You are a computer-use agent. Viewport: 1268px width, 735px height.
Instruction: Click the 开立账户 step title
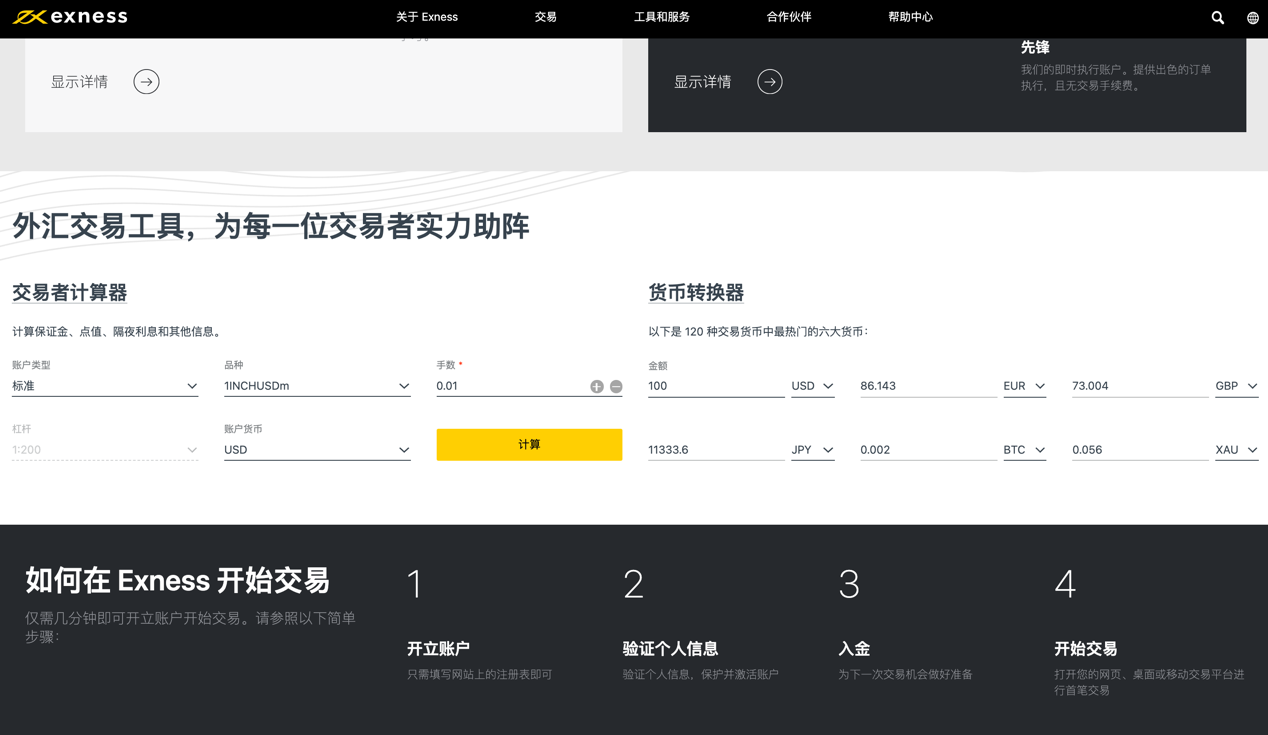tap(438, 649)
